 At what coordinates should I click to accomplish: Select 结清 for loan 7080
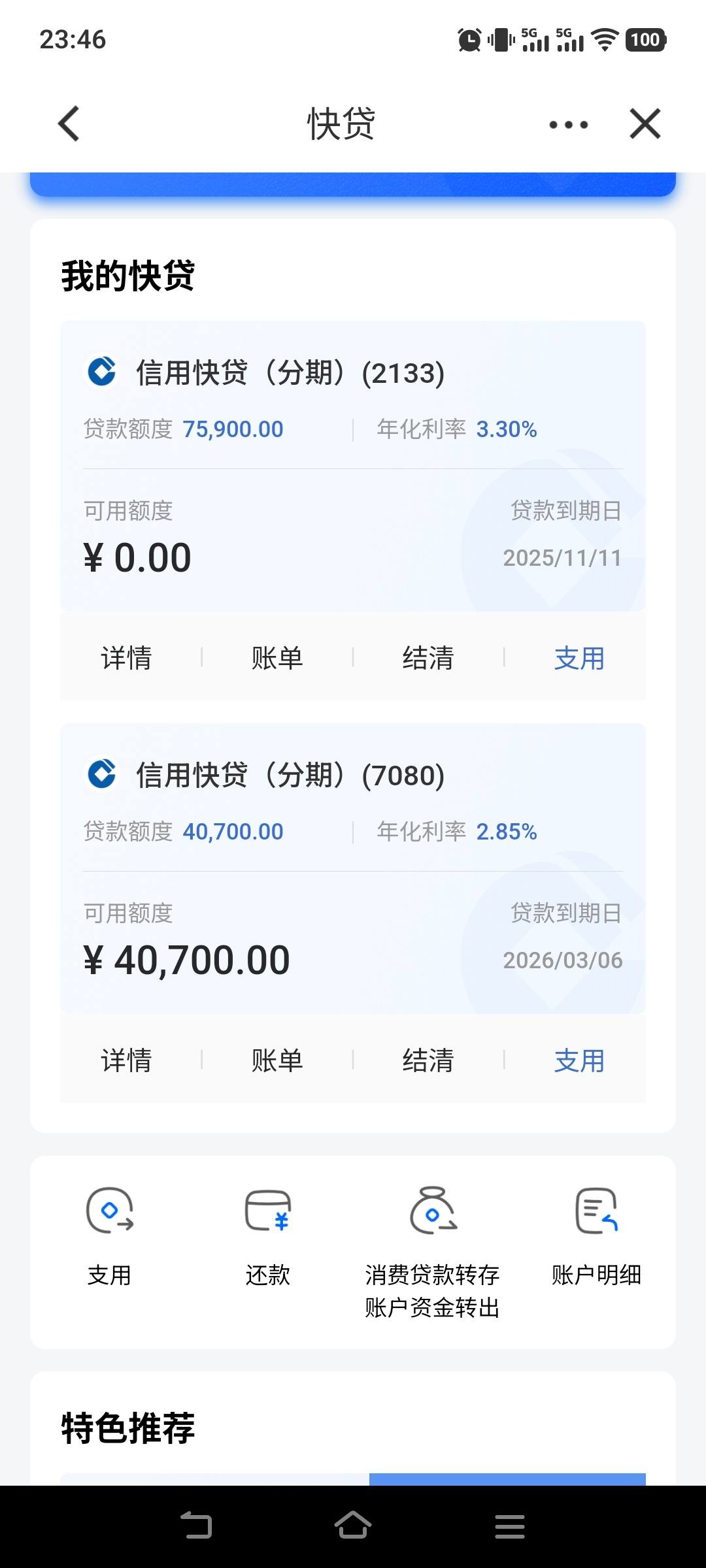point(428,1060)
